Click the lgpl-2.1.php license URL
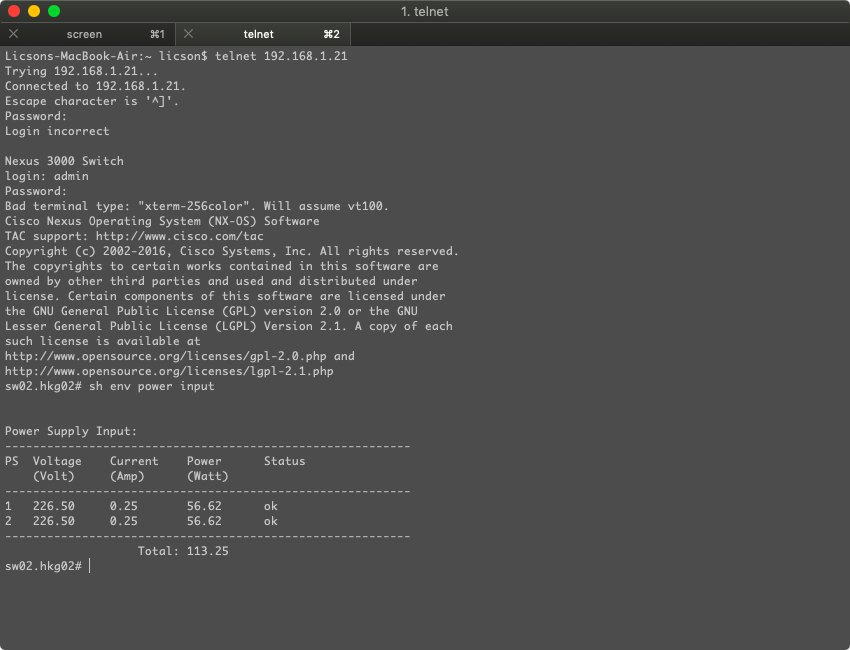This screenshot has width=850, height=650. point(169,371)
